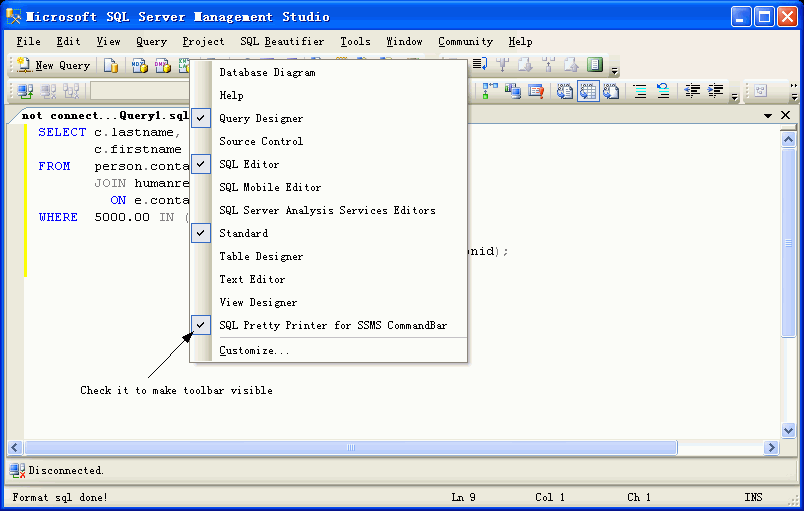Image resolution: width=804 pixels, height=511 pixels.
Task: Uncheck the Query Designer toolbar
Action: (328, 118)
